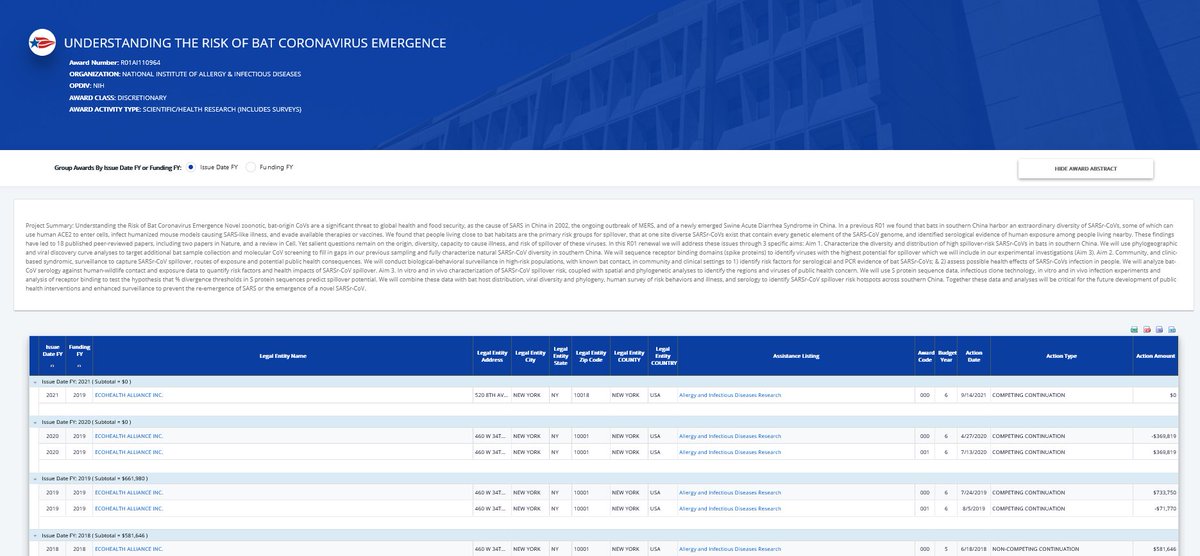Click the Award Code column header
Screen dimensions: 1200x556
point(926,355)
